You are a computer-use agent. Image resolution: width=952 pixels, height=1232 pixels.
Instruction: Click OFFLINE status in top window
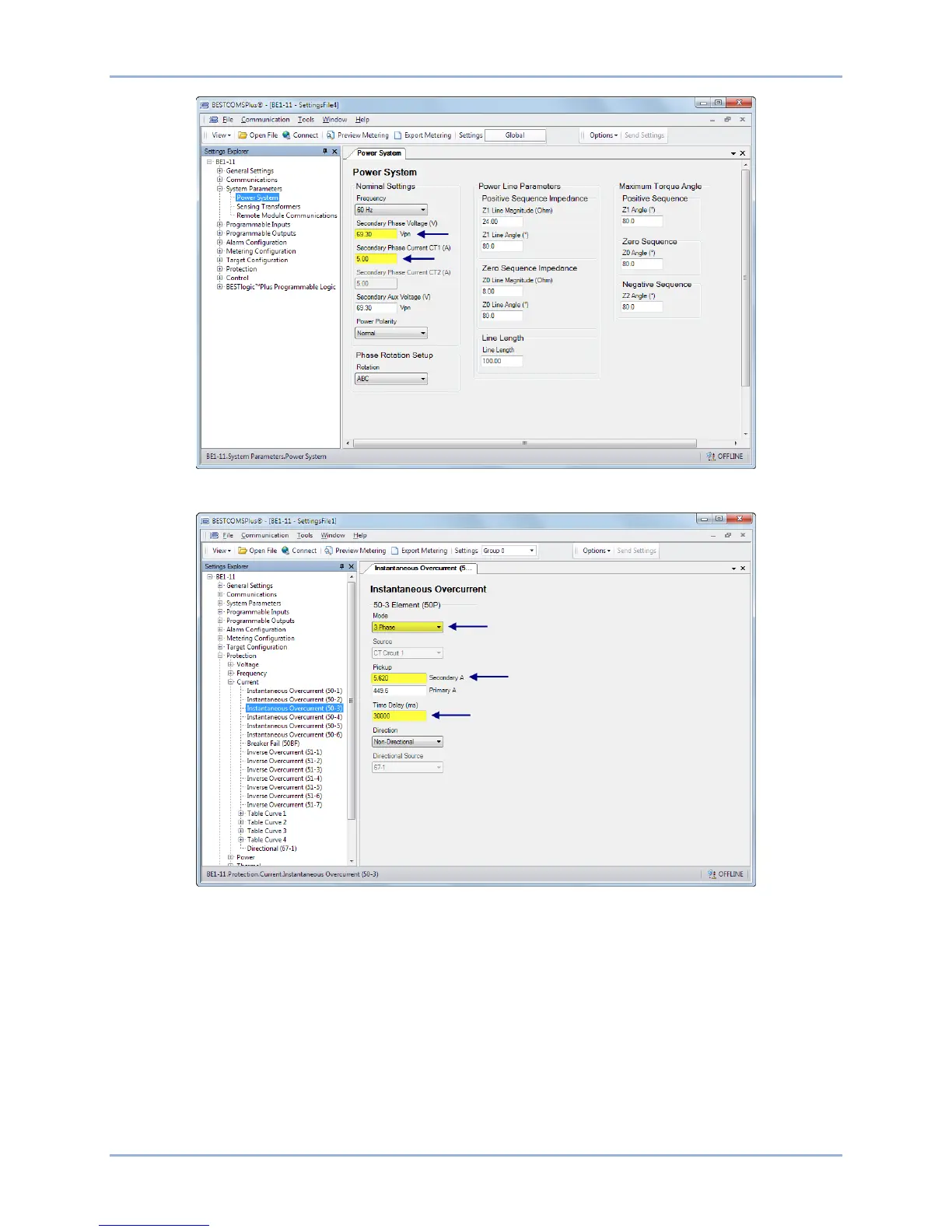click(725, 457)
